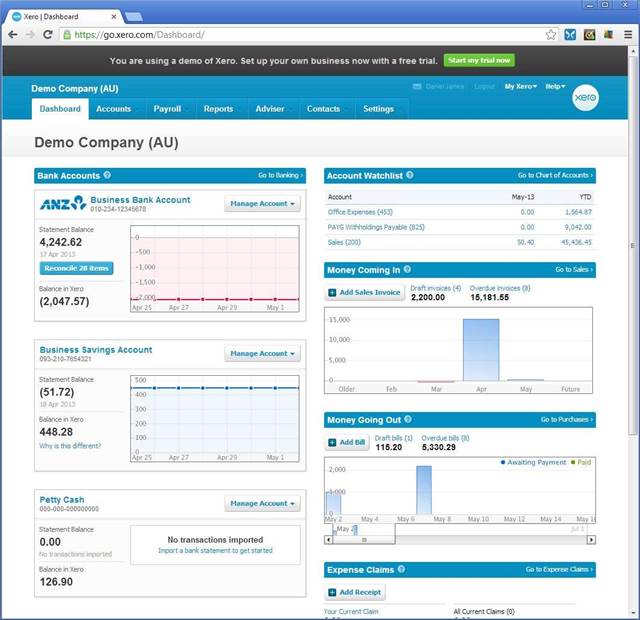640x620 pixels.
Task: Click the colored squares extension icon
Action: tap(608, 35)
